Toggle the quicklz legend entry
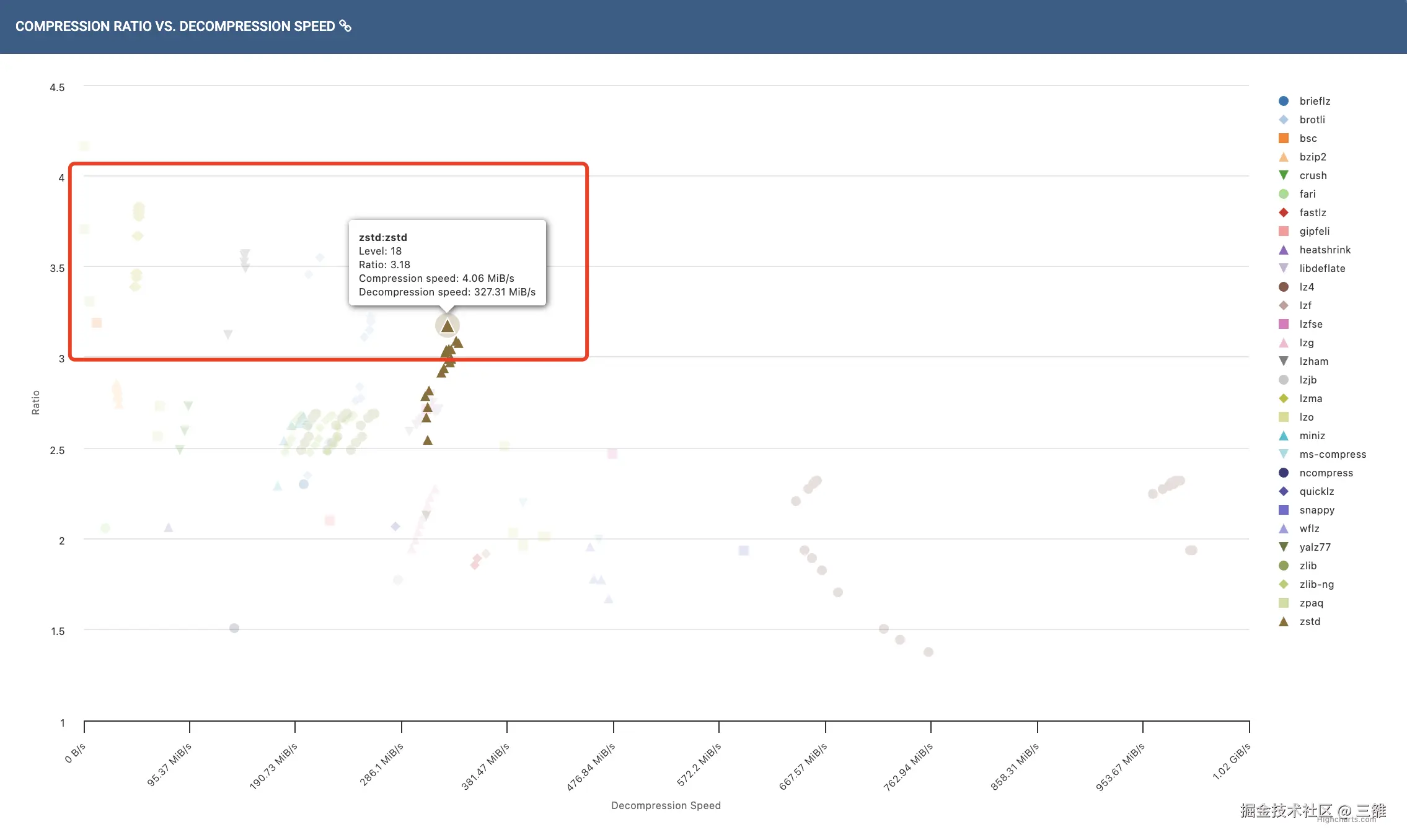This screenshot has width=1407, height=840. coord(1316,491)
